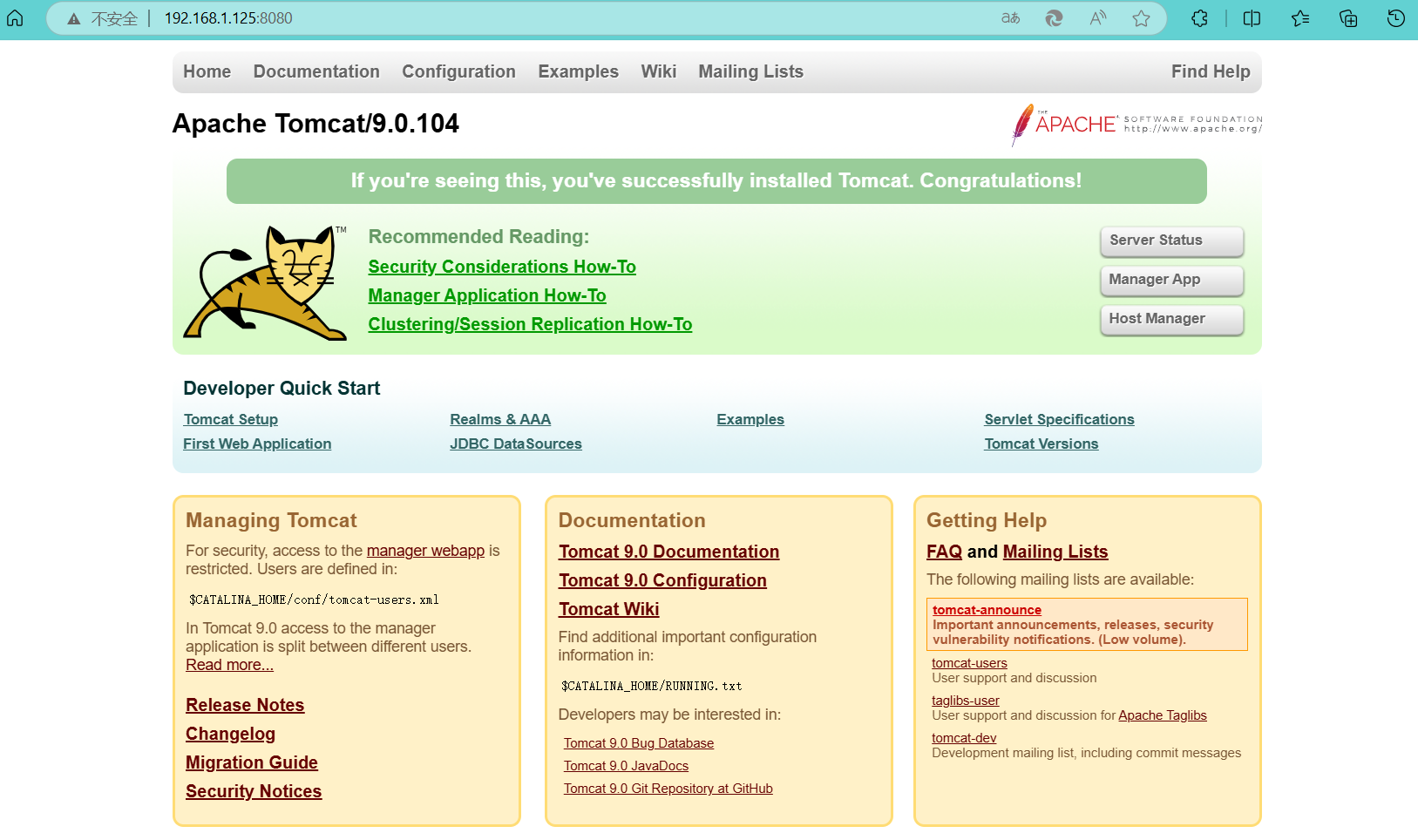Open the Collections icon
The height and width of the screenshot is (840, 1418).
click(1348, 18)
